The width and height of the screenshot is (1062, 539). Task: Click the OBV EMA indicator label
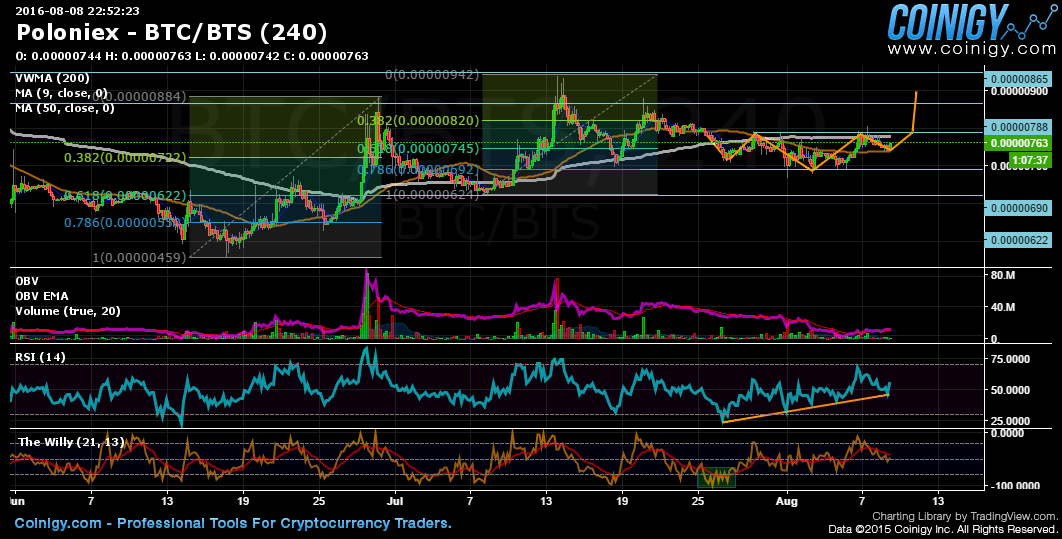pyautogui.click(x=41, y=296)
